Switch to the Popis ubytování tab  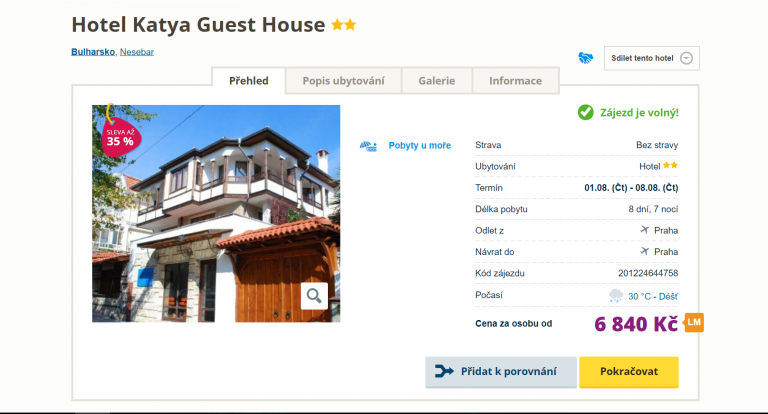point(343,81)
